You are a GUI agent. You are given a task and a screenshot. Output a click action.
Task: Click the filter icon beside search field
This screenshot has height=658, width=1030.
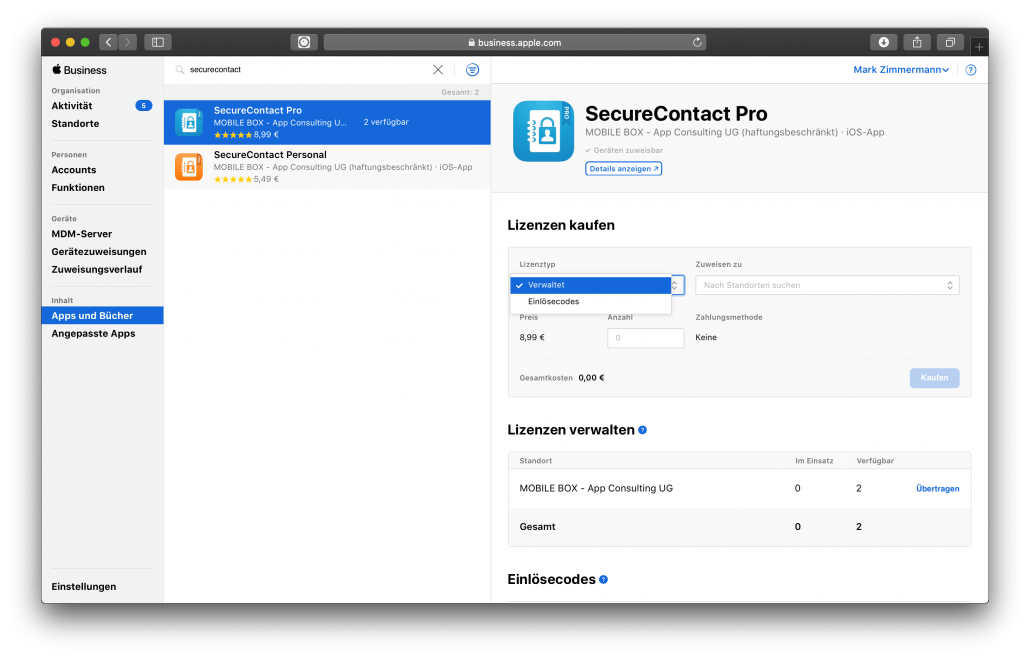[472, 70]
